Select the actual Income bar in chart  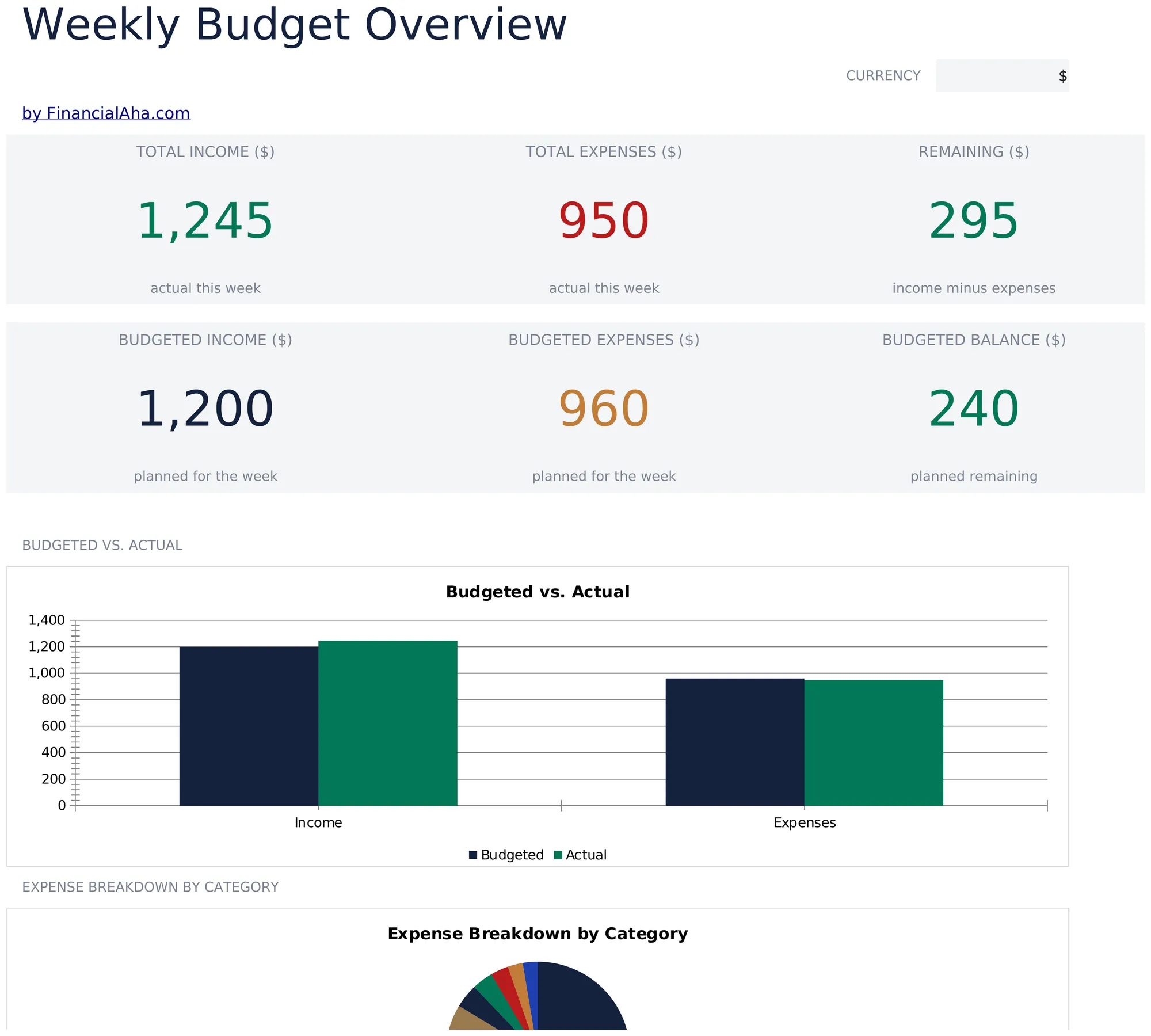(387, 723)
